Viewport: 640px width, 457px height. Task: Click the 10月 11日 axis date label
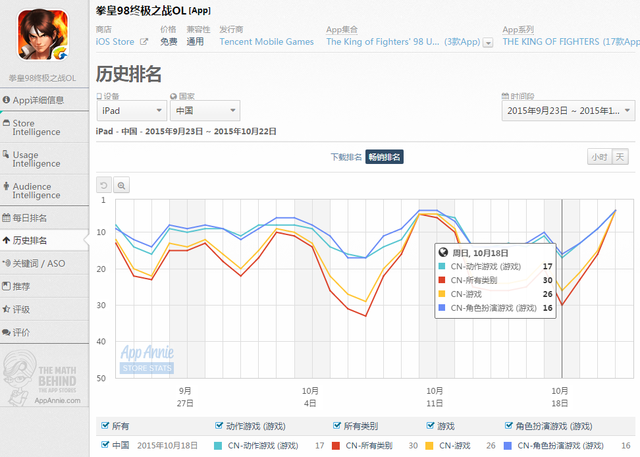[435, 397]
